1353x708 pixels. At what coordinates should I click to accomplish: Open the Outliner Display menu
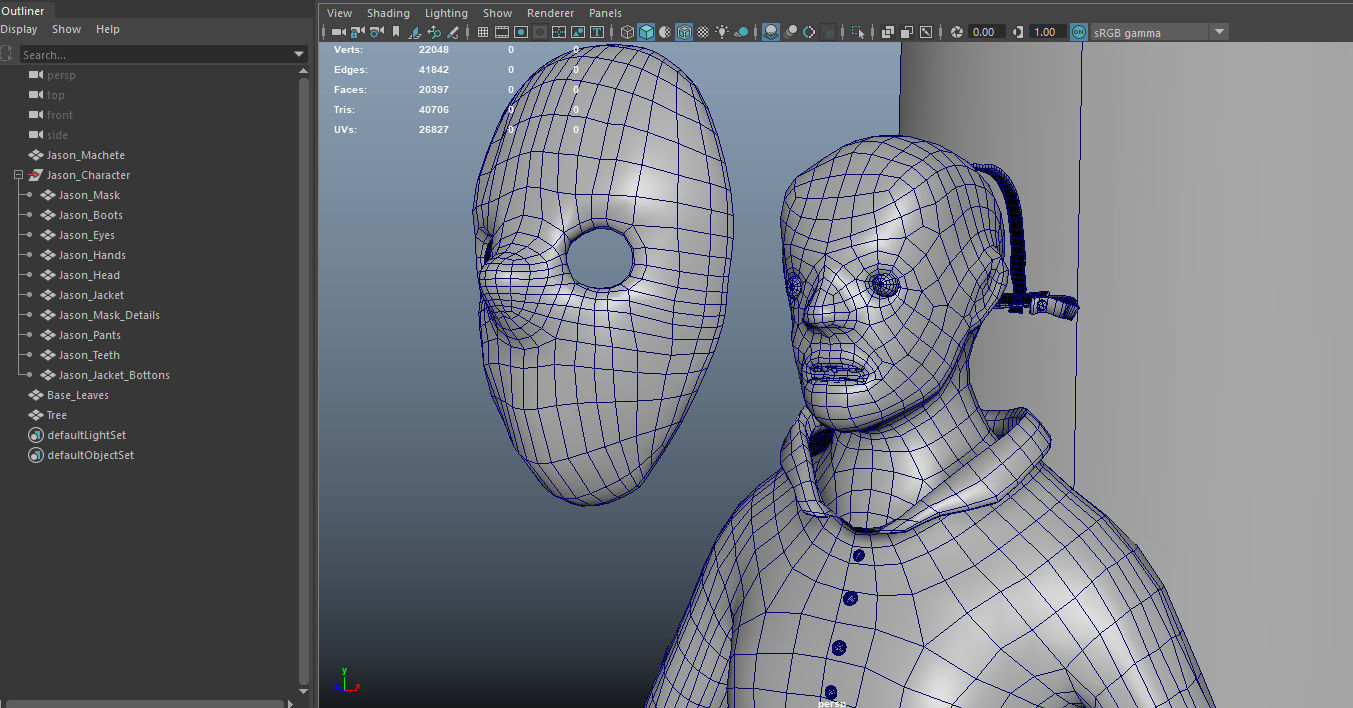(18, 29)
